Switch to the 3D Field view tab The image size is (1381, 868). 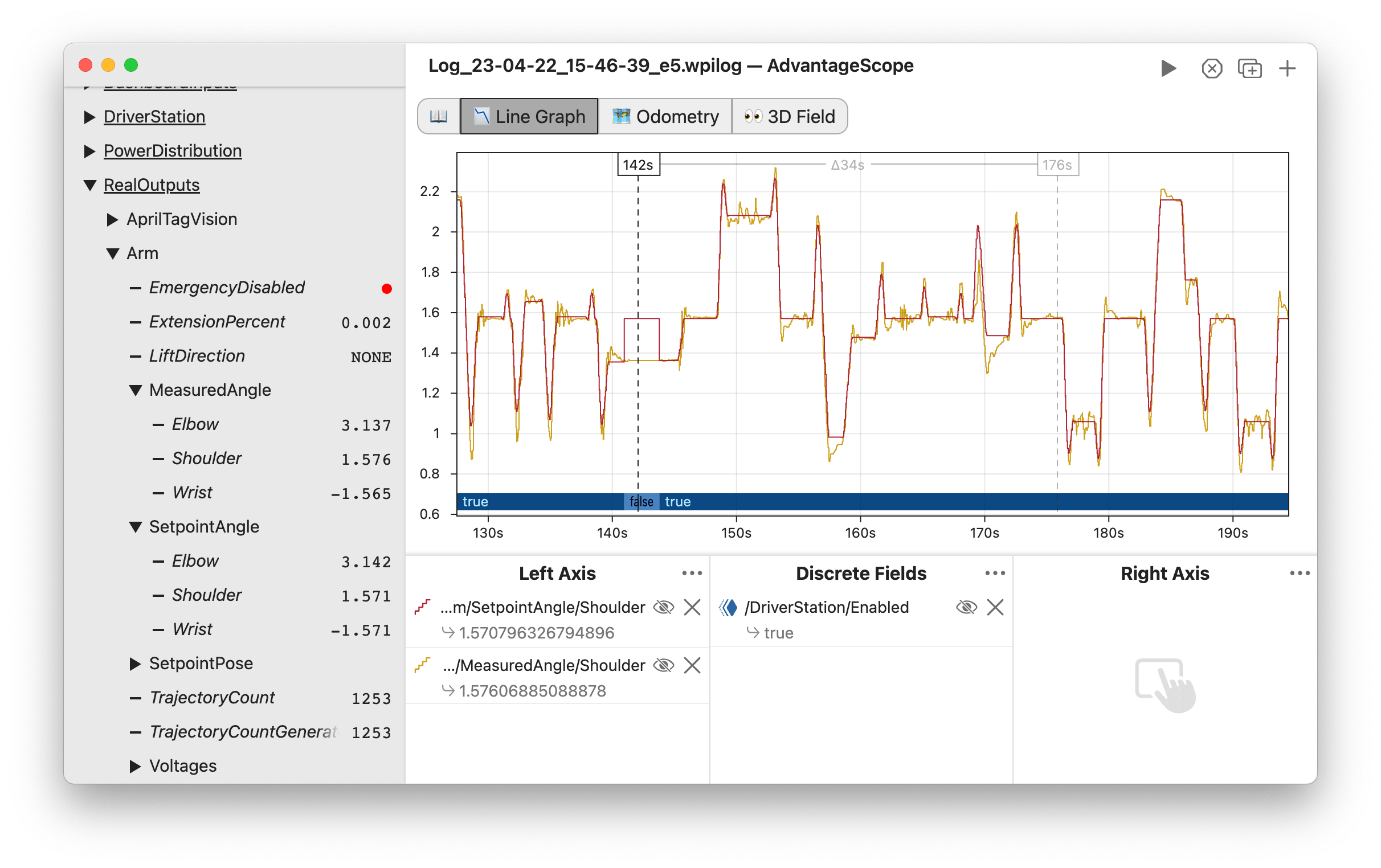791,117
